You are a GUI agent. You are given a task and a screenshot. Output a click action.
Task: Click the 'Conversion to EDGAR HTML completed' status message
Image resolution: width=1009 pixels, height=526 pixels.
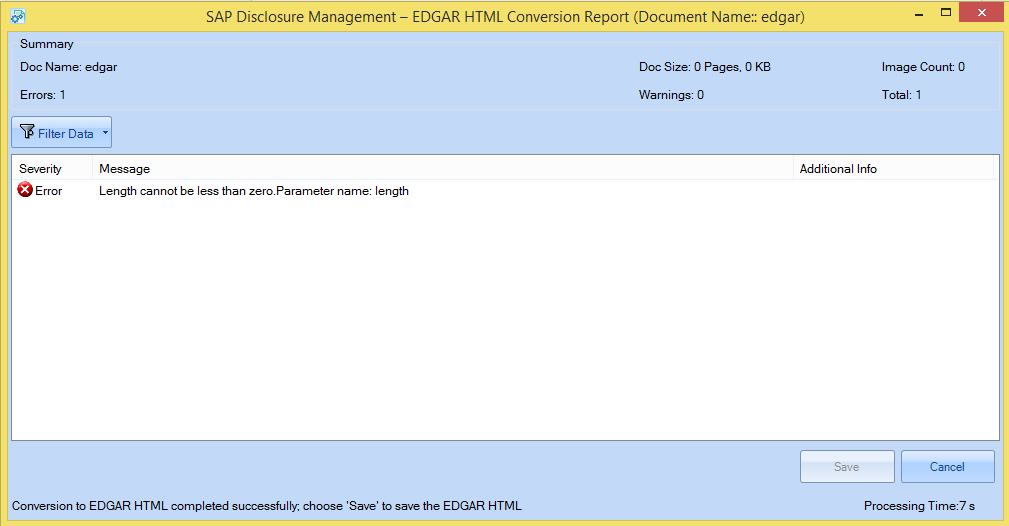pyautogui.click(x=266, y=506)
